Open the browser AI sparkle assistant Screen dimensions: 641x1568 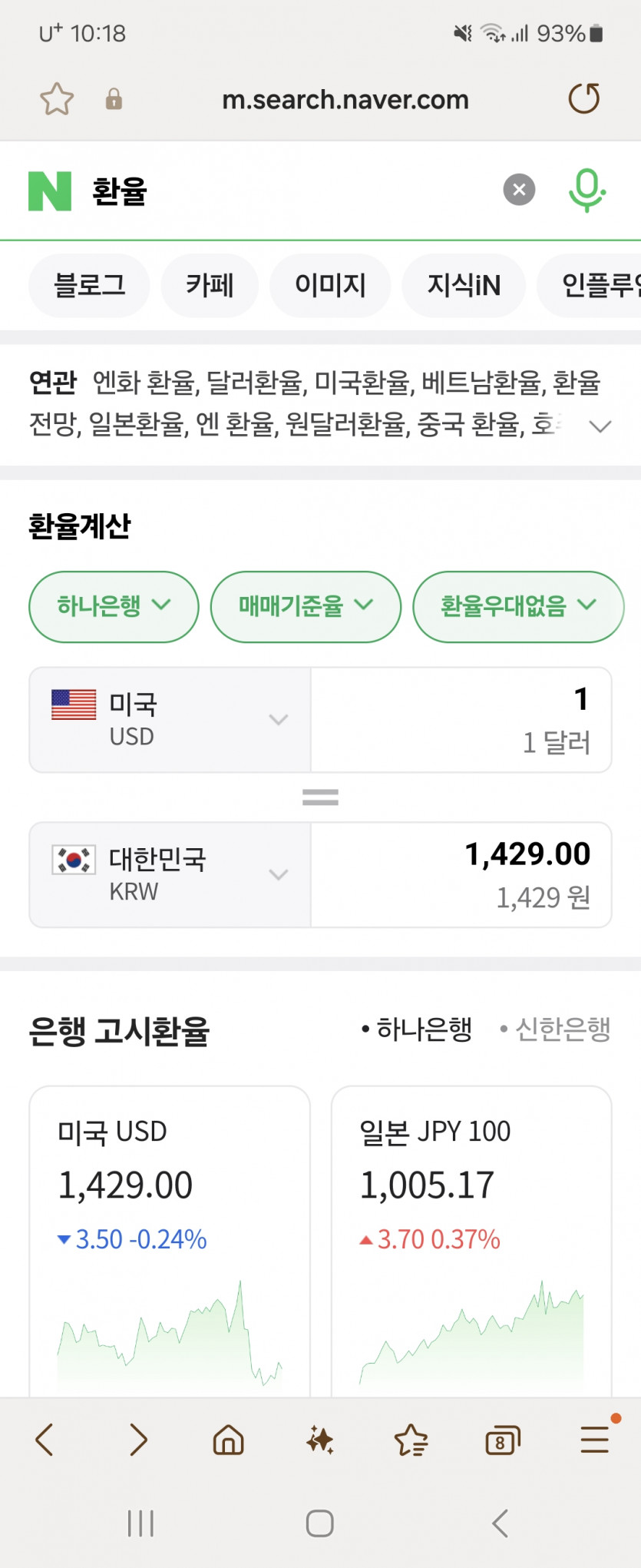pos(319,1440)
